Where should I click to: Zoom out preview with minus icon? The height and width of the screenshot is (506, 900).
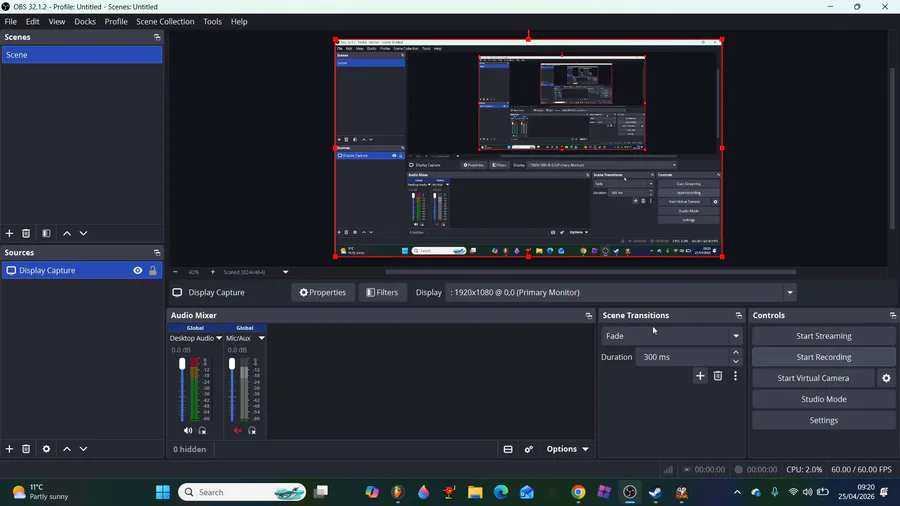coord(176,272)
